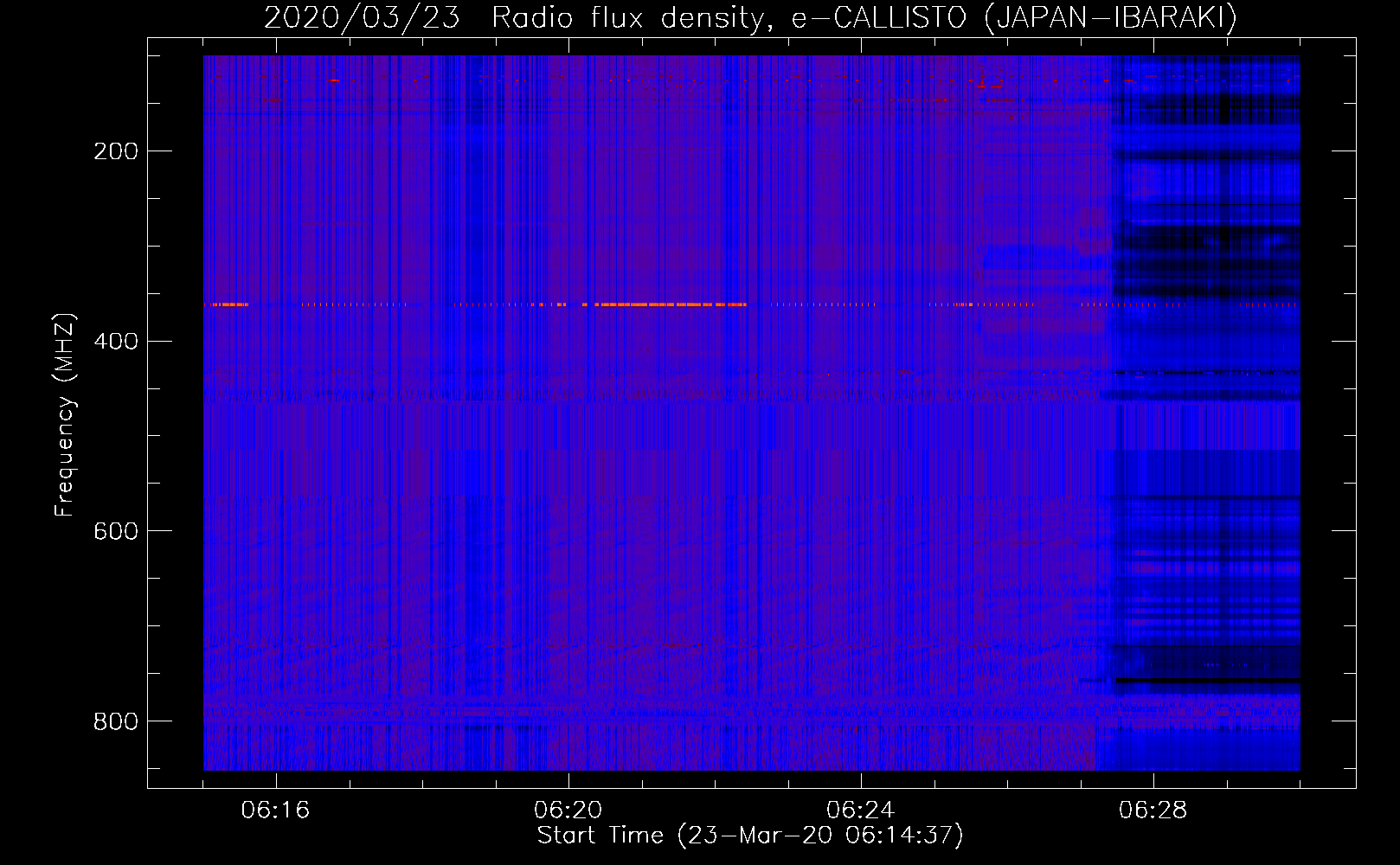
Task: Click the plot title 'Radio flux density, e-CALLISTO (JAPAN-IBARAKI)'
Action: [864, 18]
